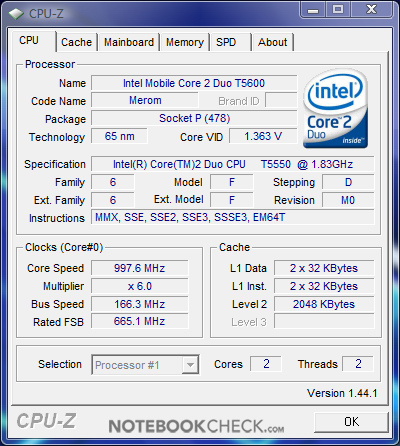
Task: Click the Family value field
Action: (113, 182)
